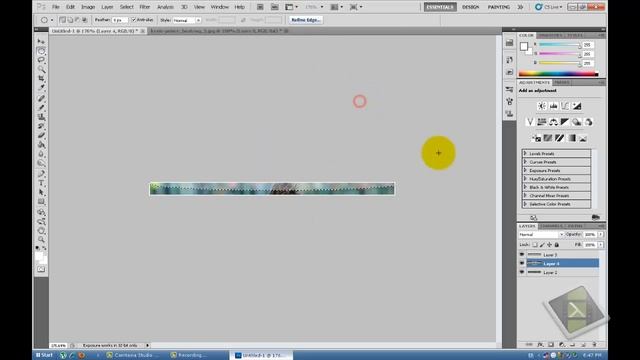Switch to the Design workspace
Image resolution: width=640 pixels, height=360 pixels.
[x=470, y=7]
